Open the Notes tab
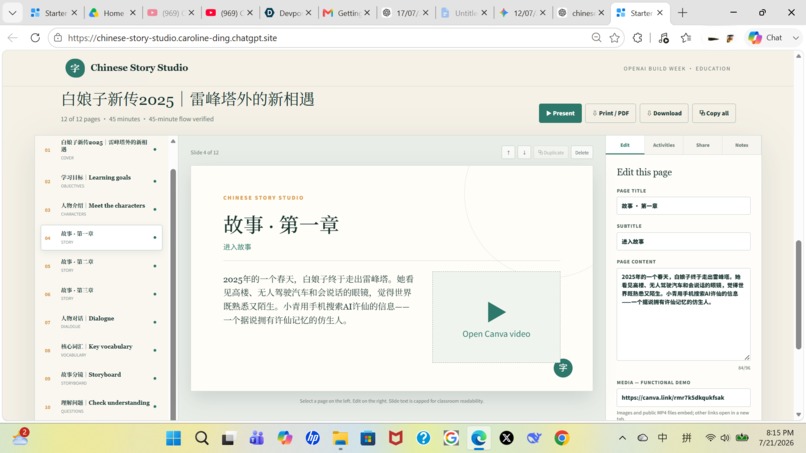 tap(741, 145)
